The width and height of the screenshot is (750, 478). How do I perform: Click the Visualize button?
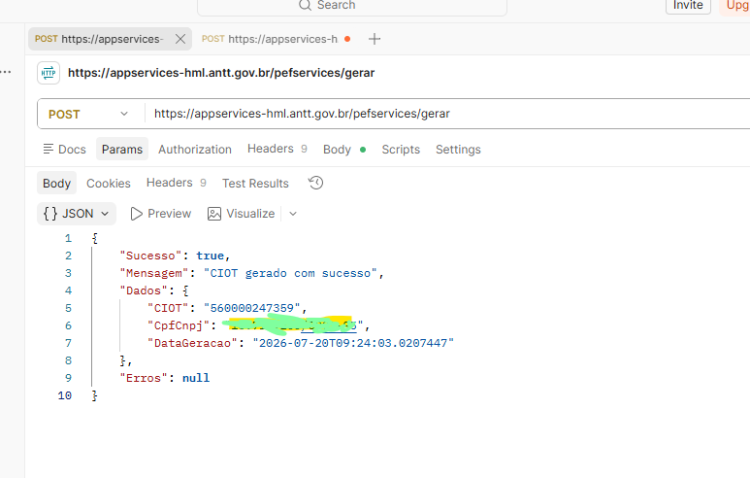point(241,213)
